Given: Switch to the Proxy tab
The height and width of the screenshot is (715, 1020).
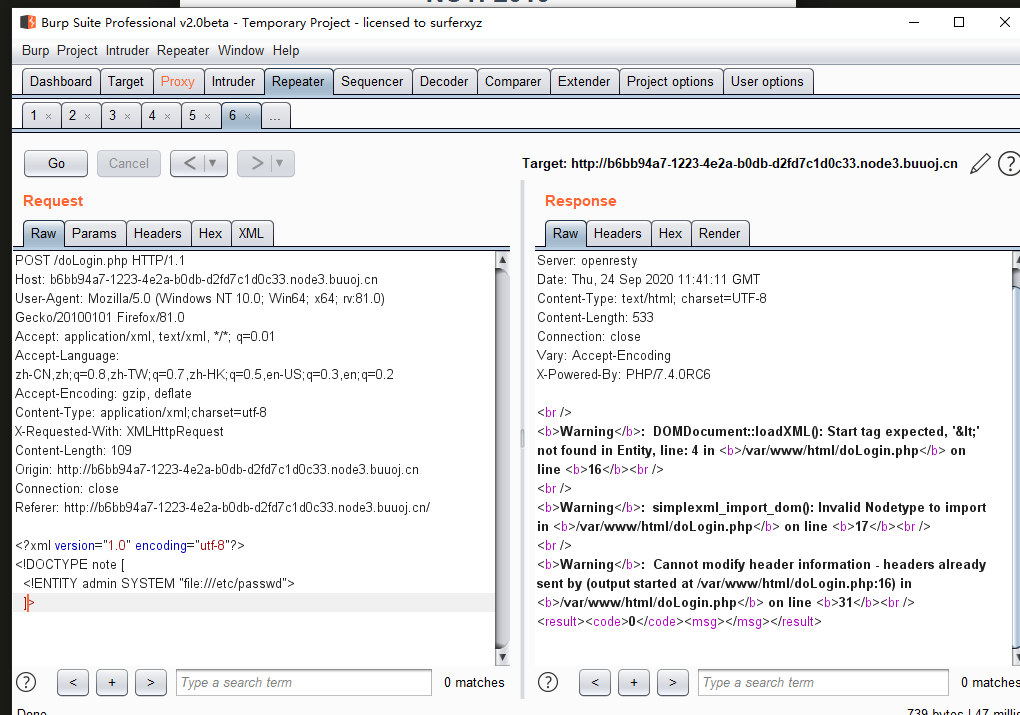Looking at the screenshot, I should pos(178,82).
